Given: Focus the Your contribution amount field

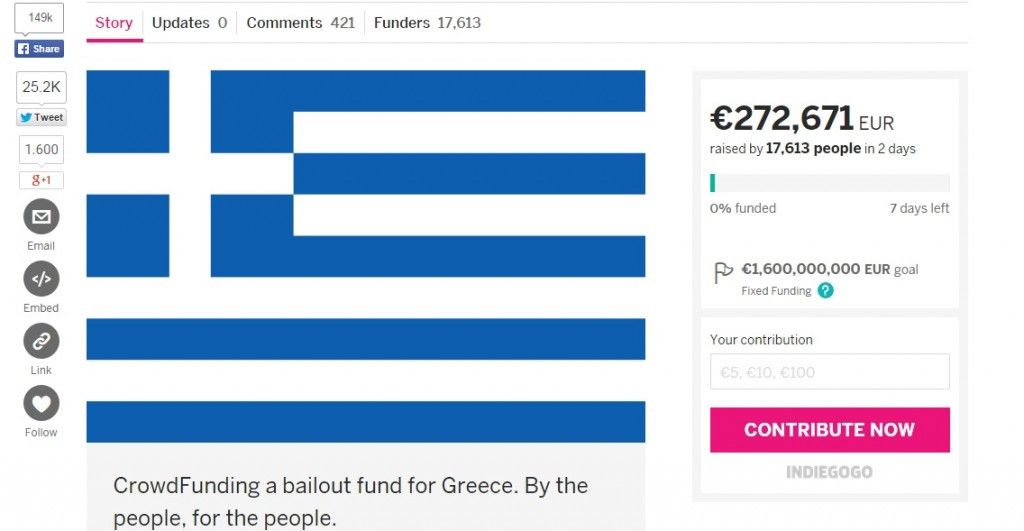Looking at the screenshot, I should coord(829,372).
